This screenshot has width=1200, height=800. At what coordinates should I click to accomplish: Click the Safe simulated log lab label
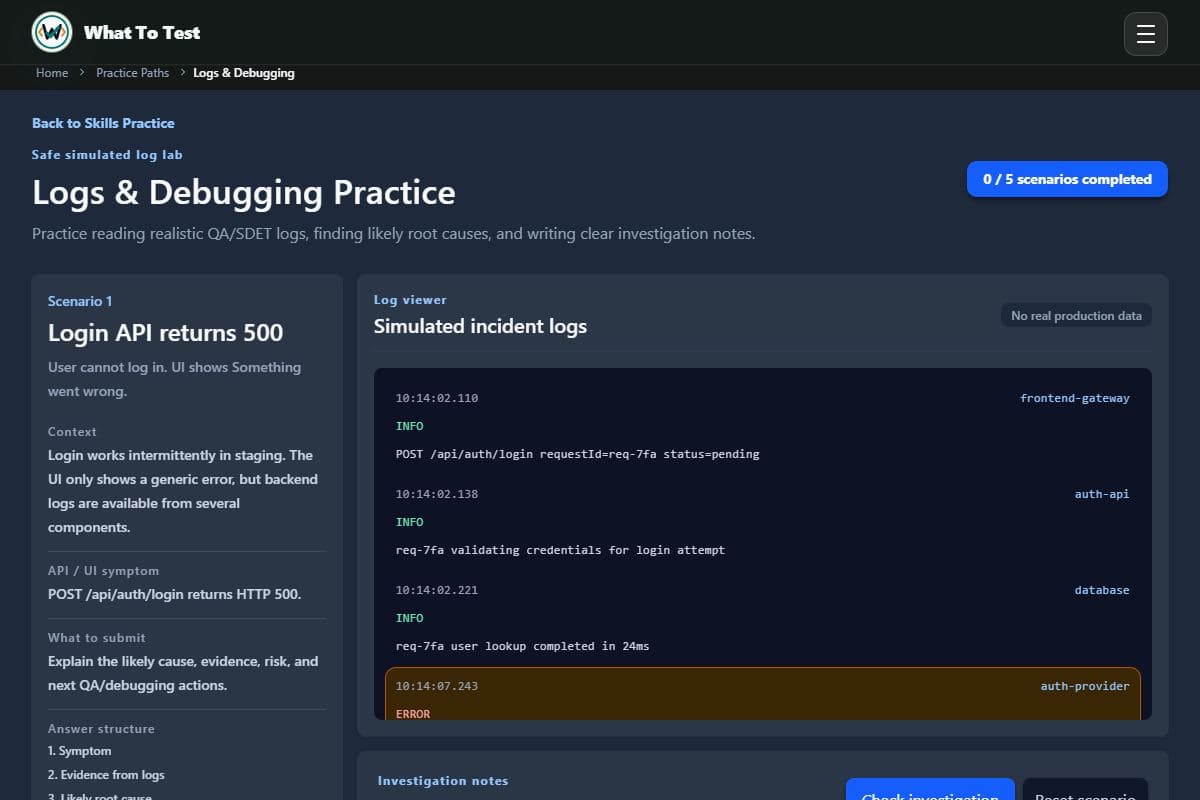pyautogui.click(x=107, y=155)
